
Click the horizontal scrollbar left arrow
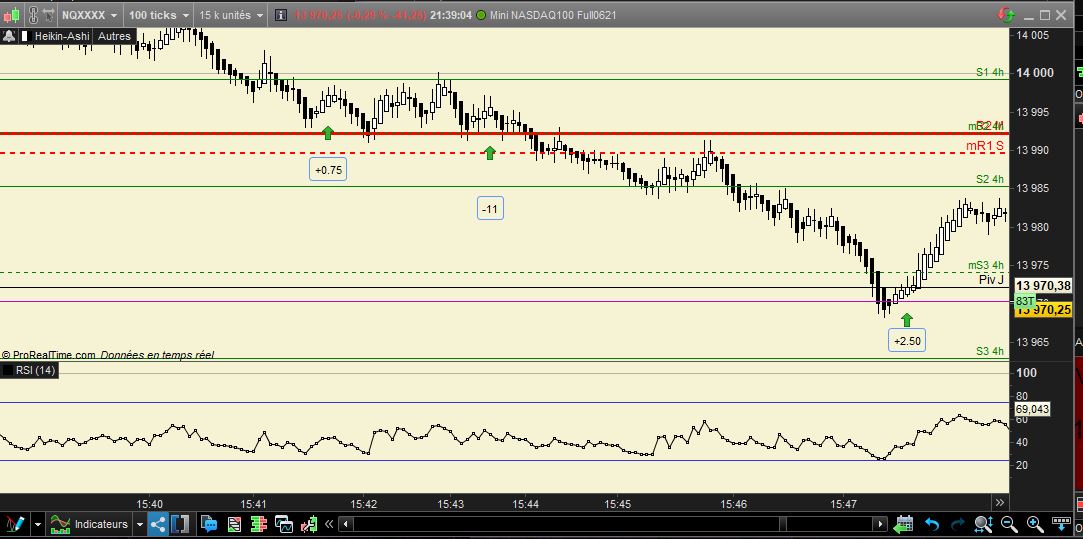click(345, 524)
